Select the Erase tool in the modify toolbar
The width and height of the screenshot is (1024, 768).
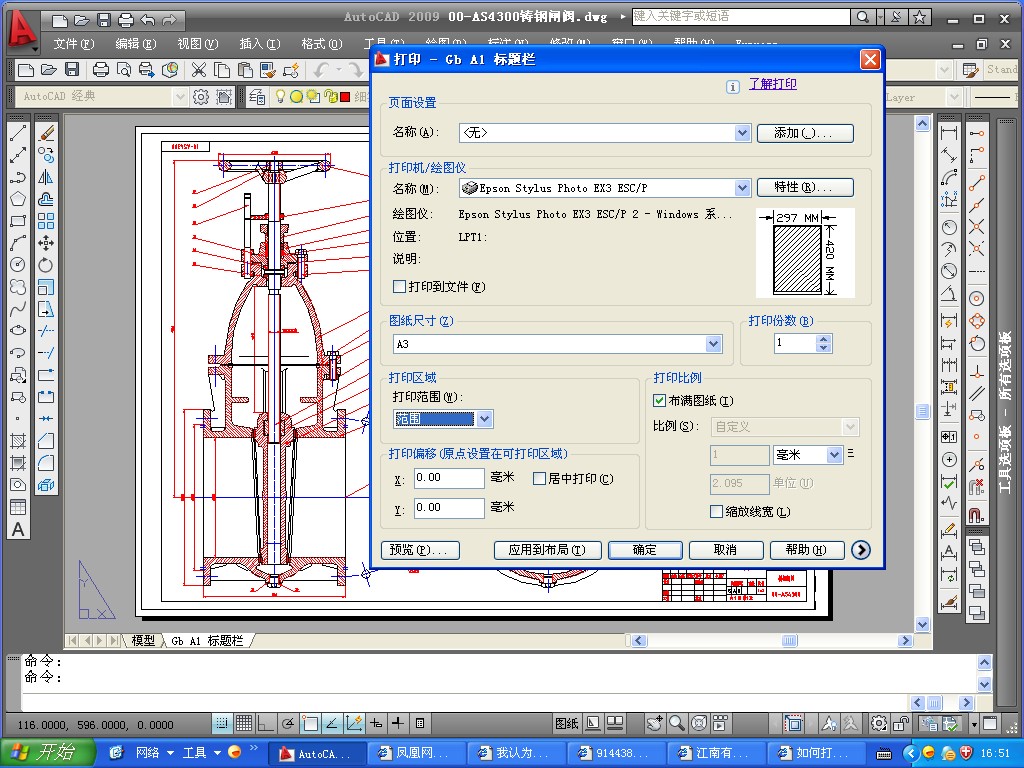46,133
